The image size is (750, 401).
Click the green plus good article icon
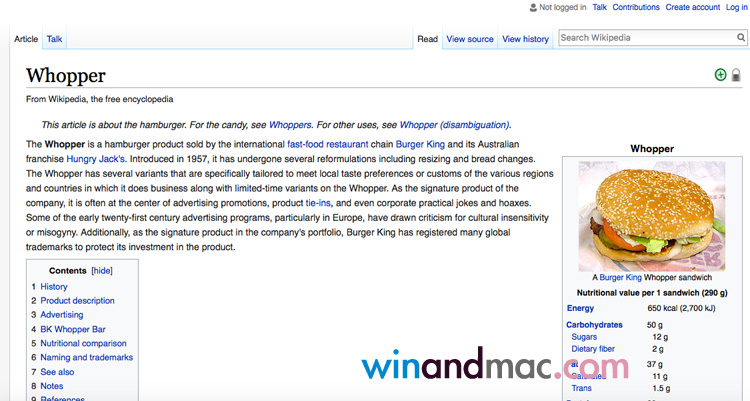coord(720,75)
